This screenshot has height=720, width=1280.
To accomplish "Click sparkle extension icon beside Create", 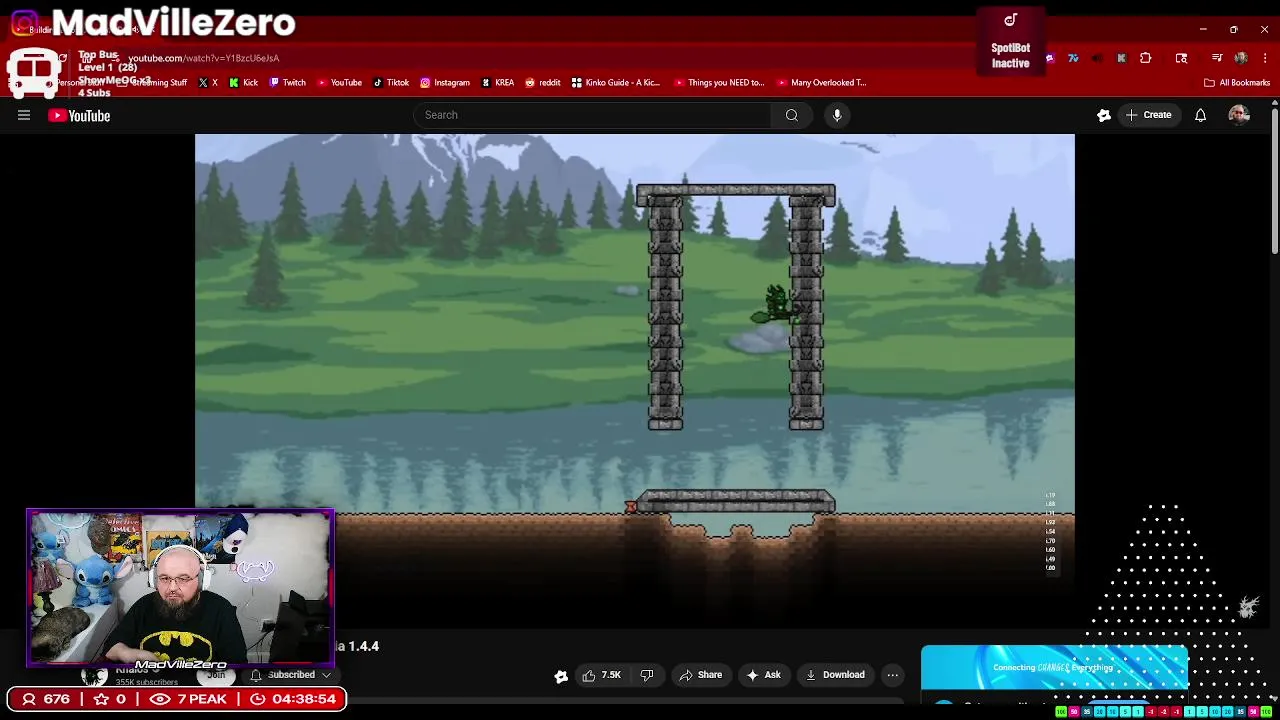I will pos(1104,115).
